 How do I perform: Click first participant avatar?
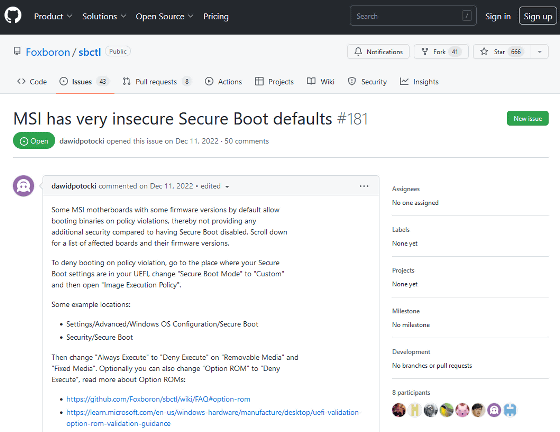click(x=399, y=410)
